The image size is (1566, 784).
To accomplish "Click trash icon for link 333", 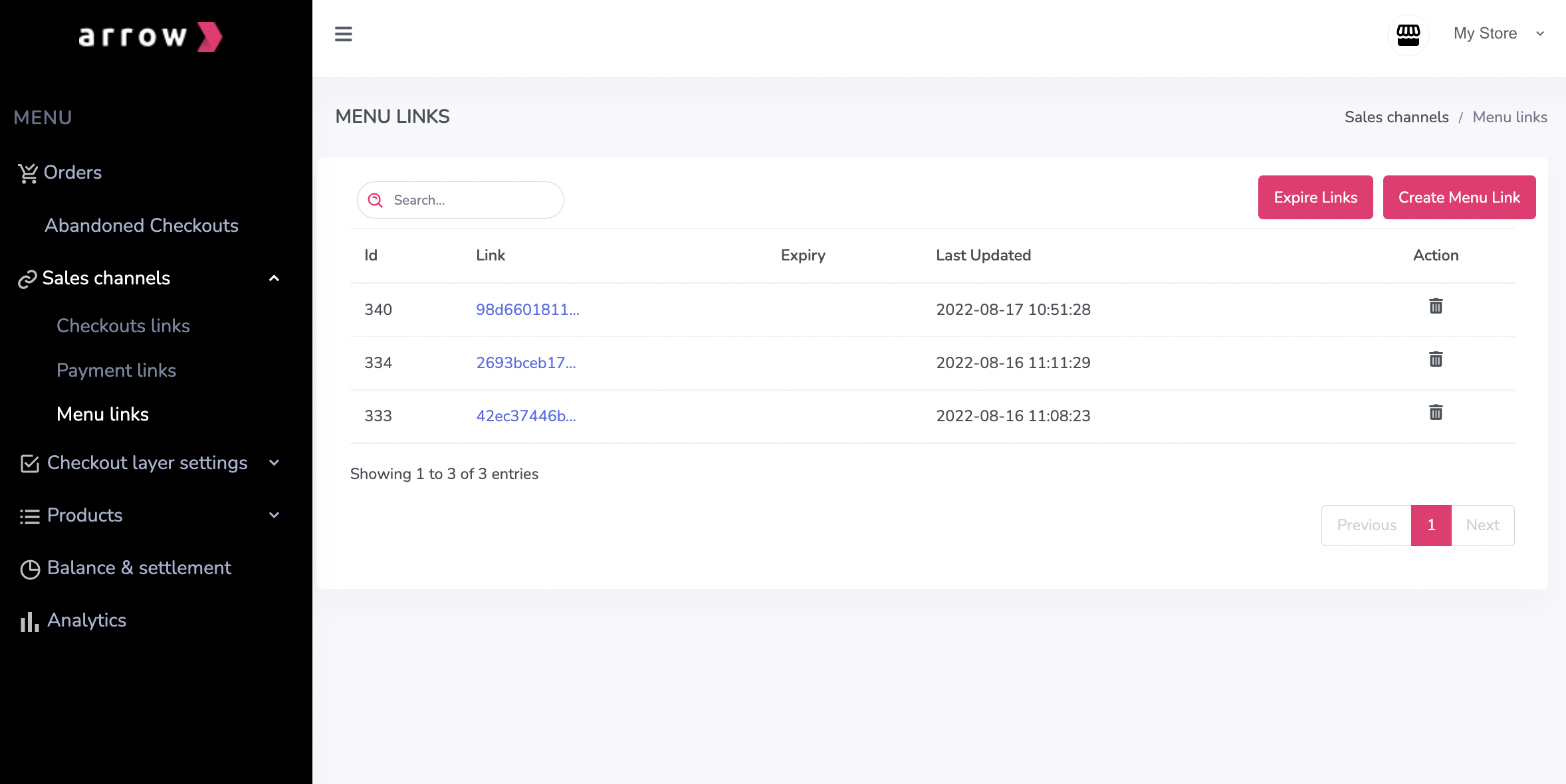I will [1436, 413].
